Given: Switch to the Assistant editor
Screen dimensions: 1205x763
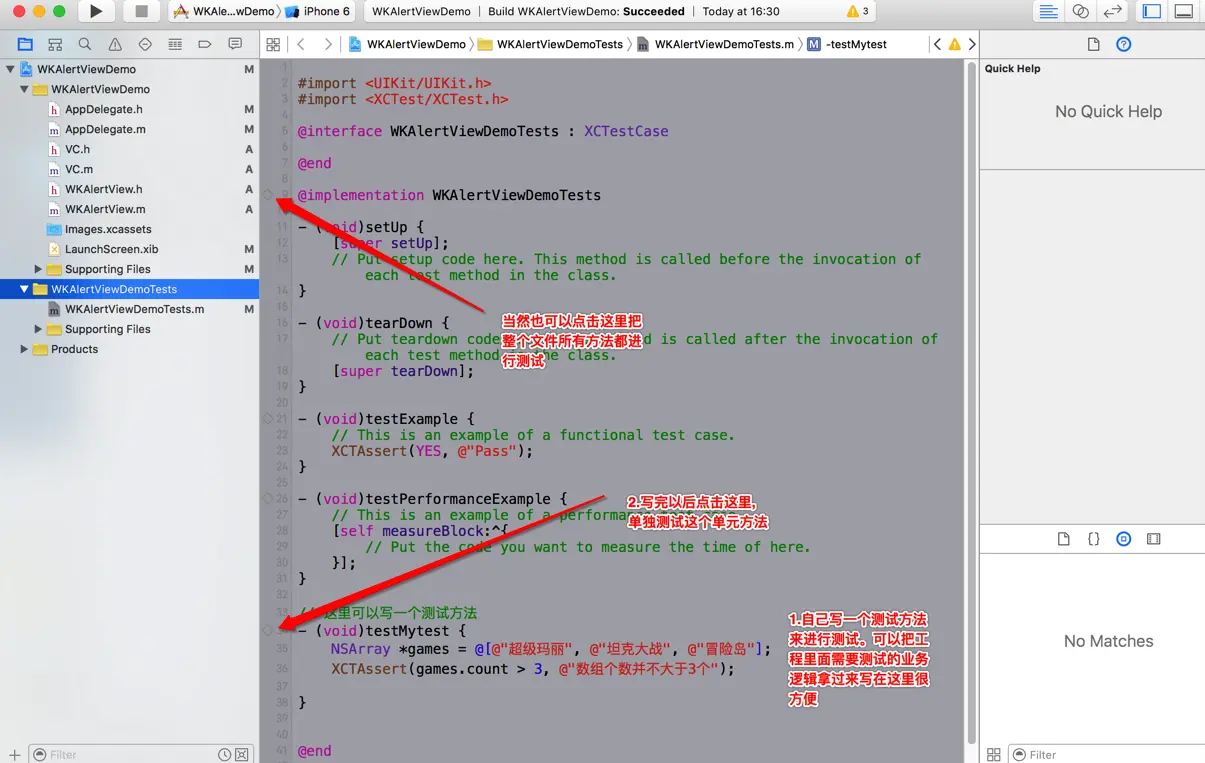Looking at the screenshot, I should 1080,11.
